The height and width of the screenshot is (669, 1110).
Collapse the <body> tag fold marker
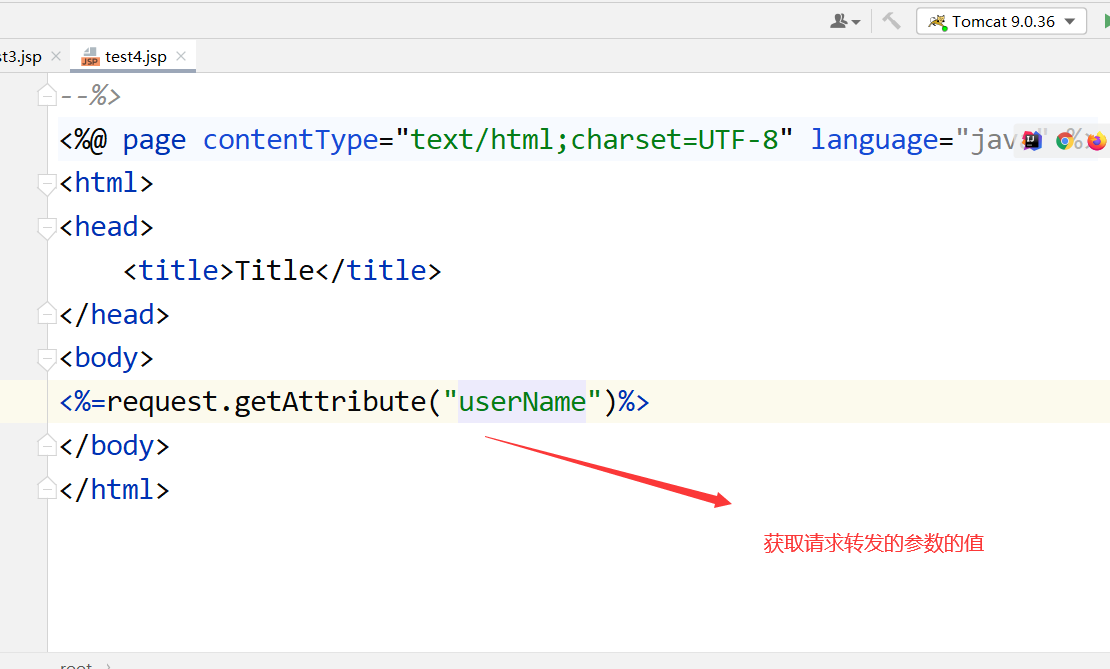tap(47, 359)
